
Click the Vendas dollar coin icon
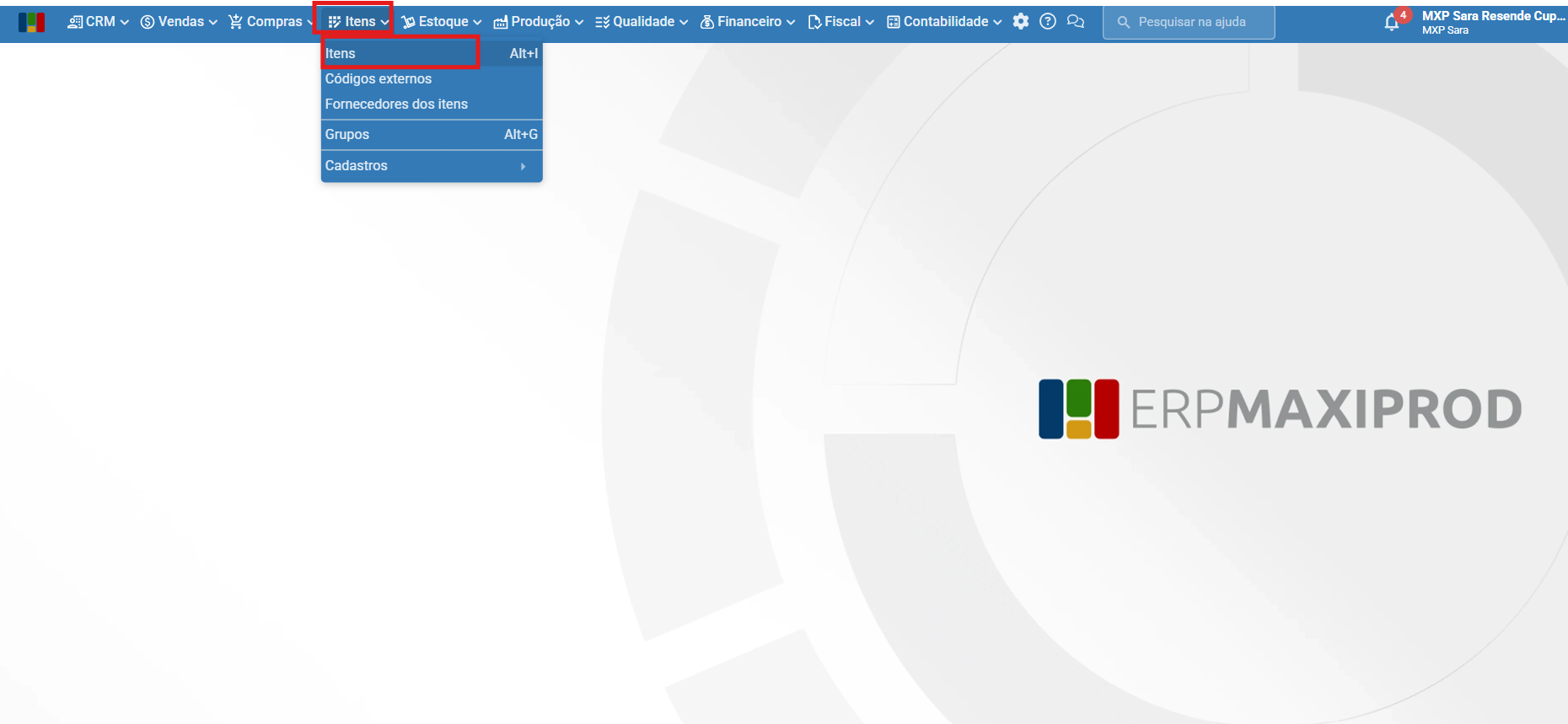[x=148, y=22]
